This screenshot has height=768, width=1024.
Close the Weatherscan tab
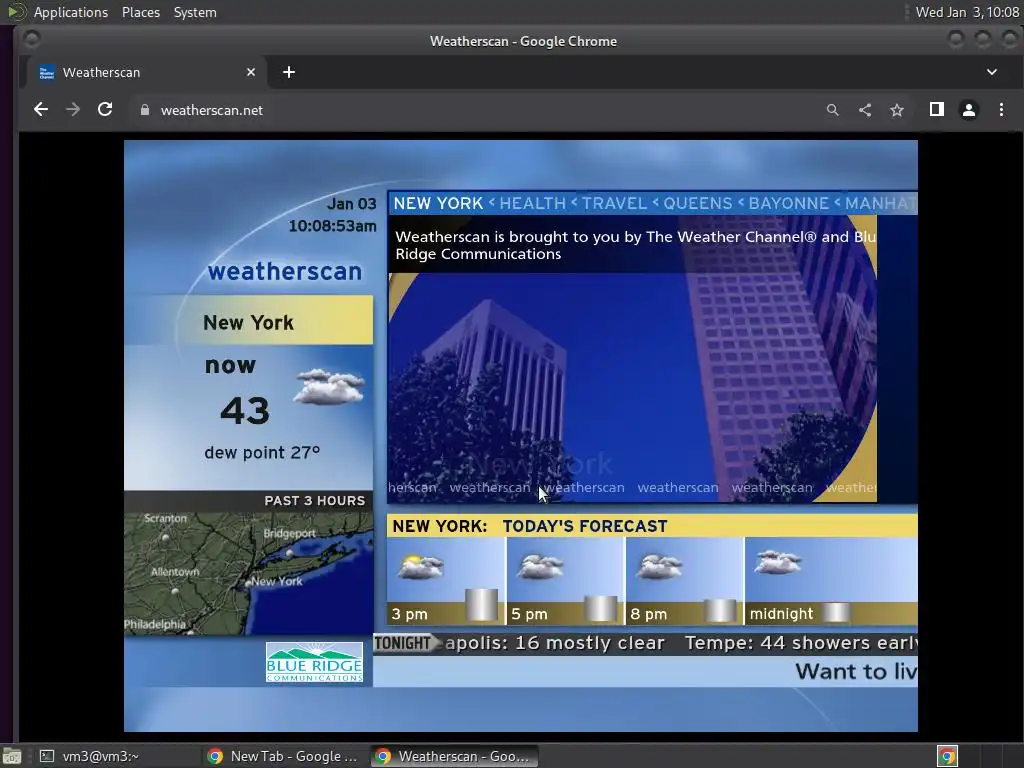click(251, 72)
